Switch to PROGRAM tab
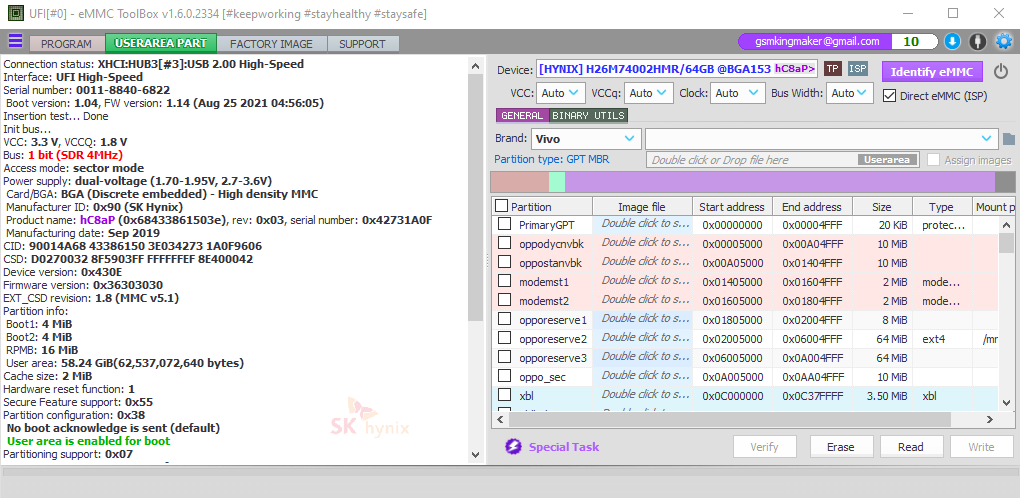The width and height of the screenshot is (1020, 498). [x=66, y=44]
